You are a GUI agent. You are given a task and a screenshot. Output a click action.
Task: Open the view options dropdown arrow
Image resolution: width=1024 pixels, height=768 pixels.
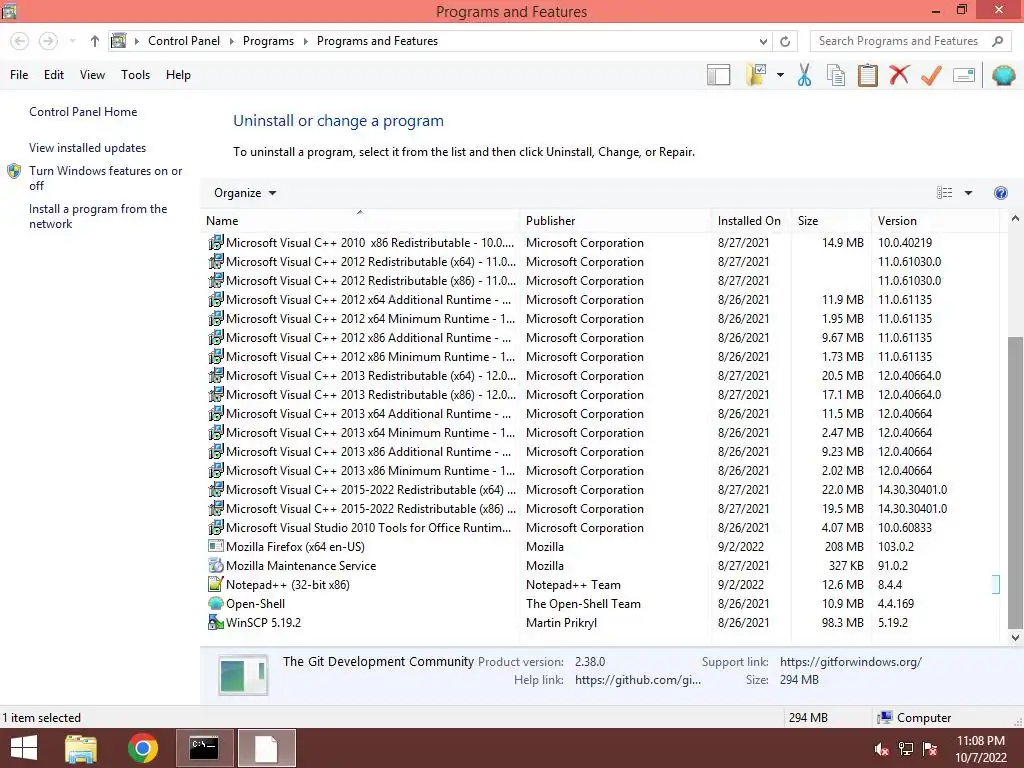tap(968, 193)
